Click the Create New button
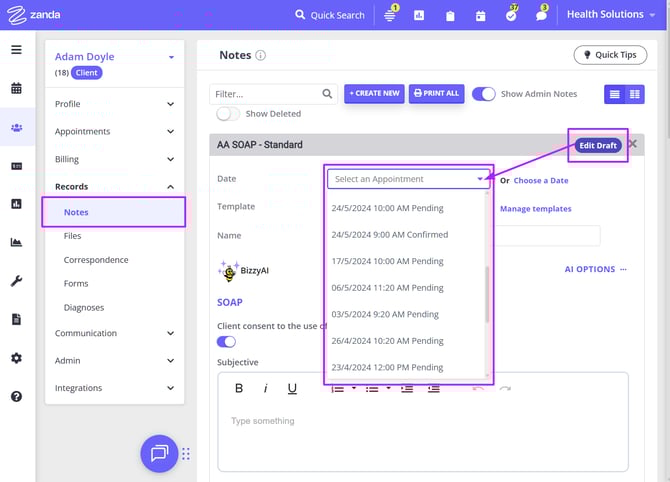The width and height of the screenshot is (670, 482). coord(374,93)
